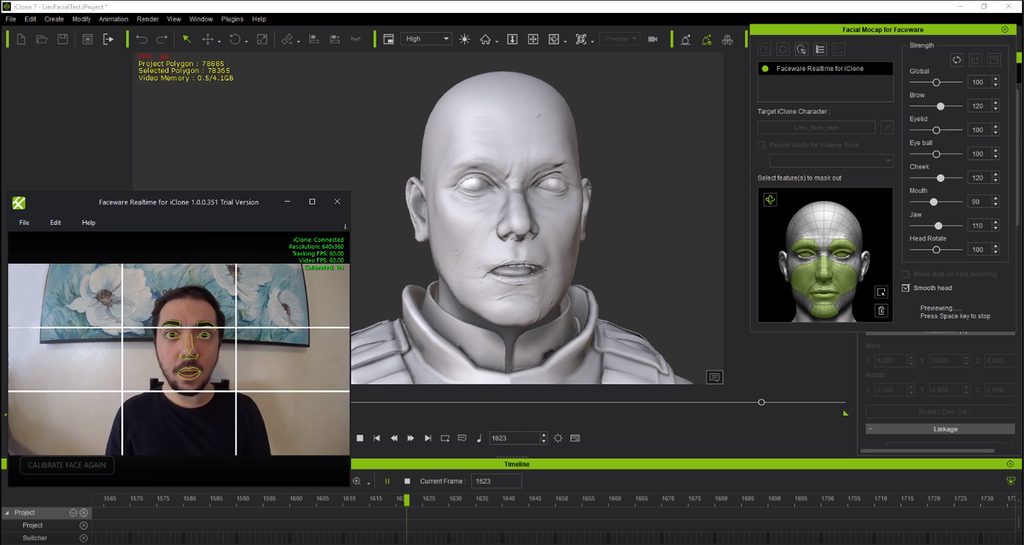Toggle the Smooth head checkbox
This screenshot has height=545, width=1024.
point(906,288)
